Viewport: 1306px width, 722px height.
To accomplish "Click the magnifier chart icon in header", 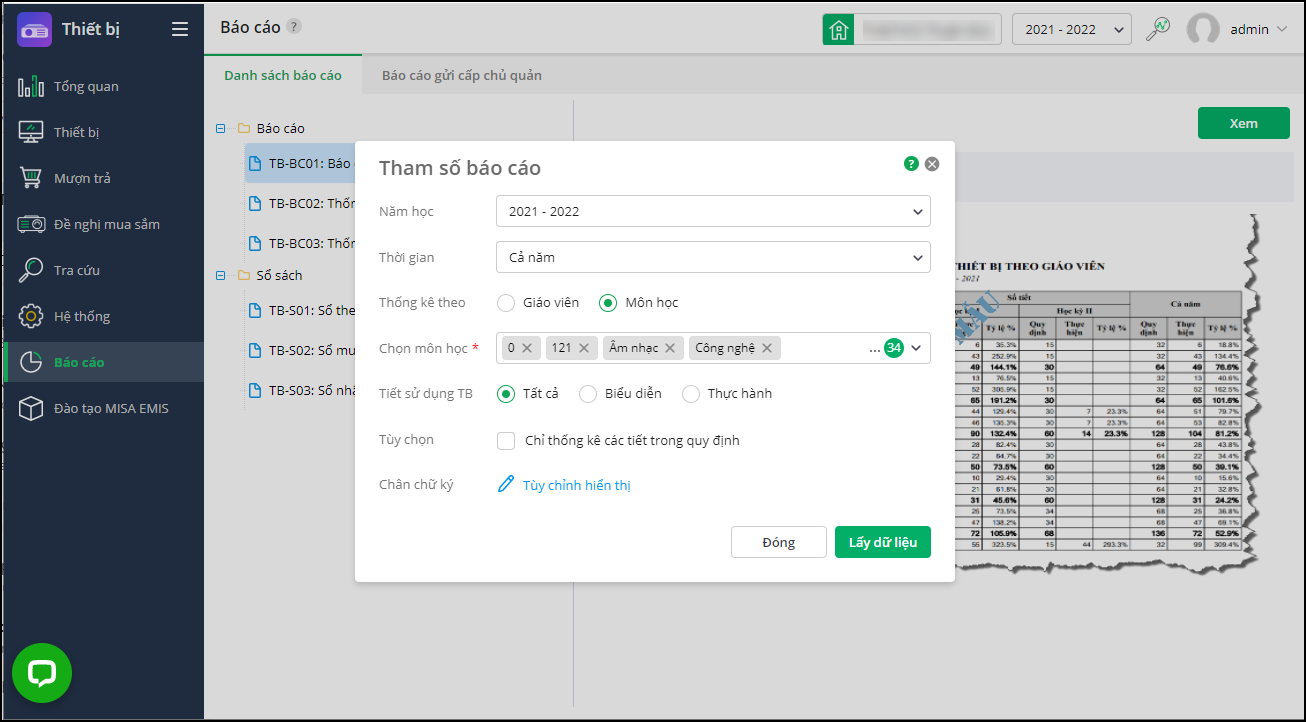I will tap(1158, 29).
